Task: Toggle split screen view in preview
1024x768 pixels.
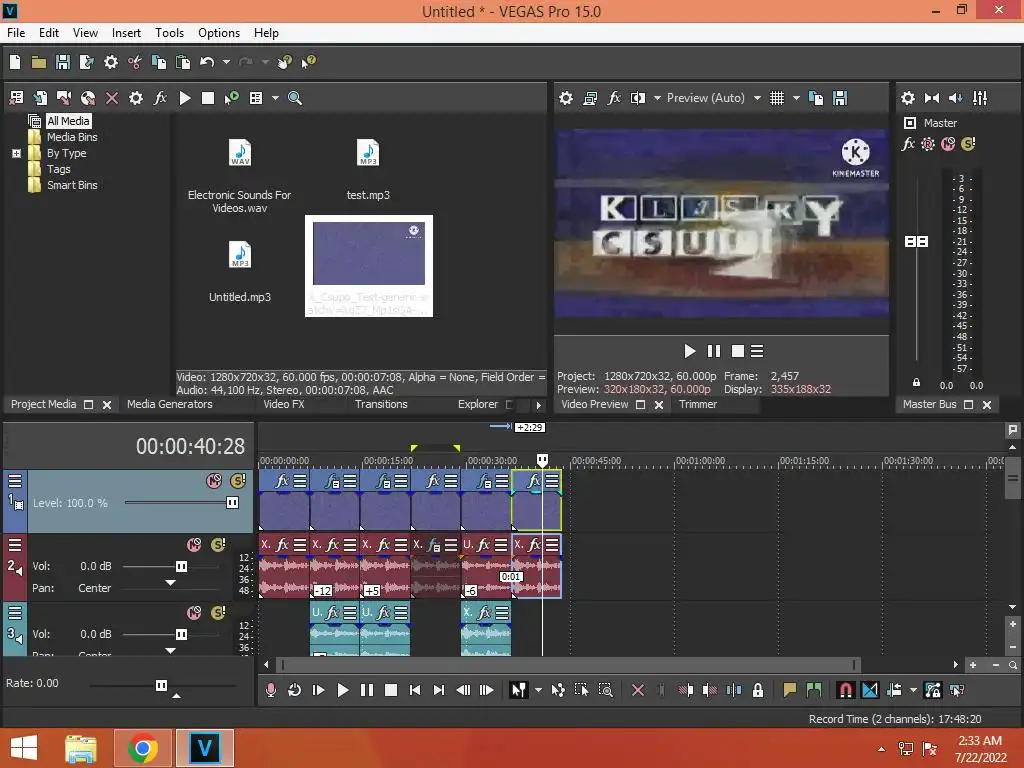Action: pos(637,98)
